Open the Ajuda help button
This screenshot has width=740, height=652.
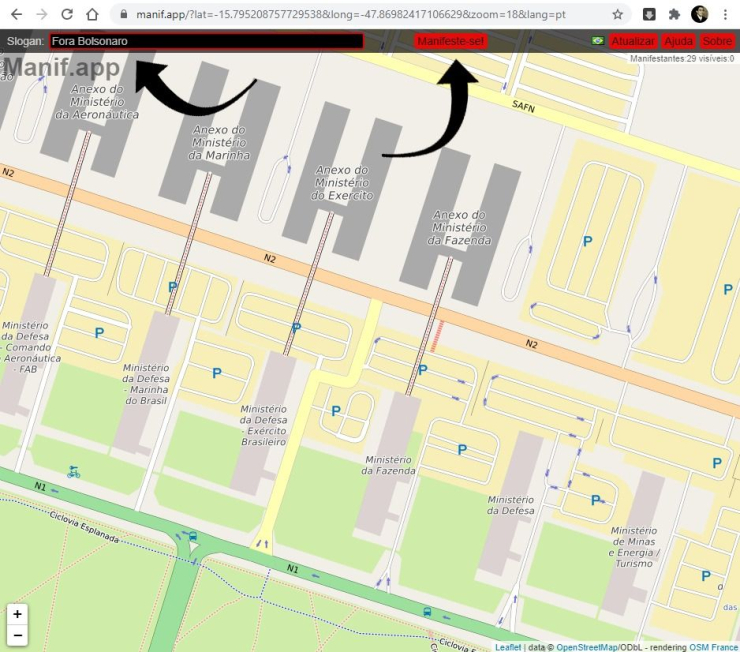click(x=678, y=41)
